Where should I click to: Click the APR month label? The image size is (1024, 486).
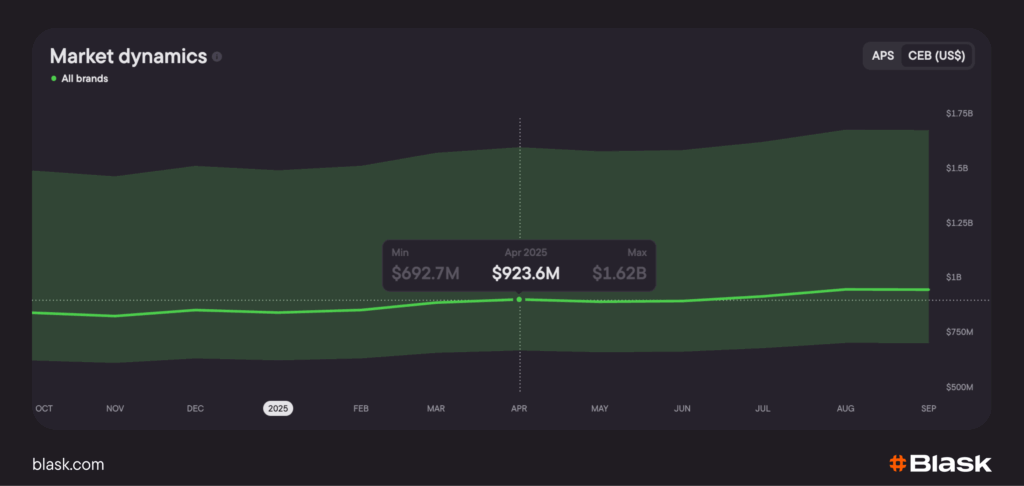[x=519, y=408]
